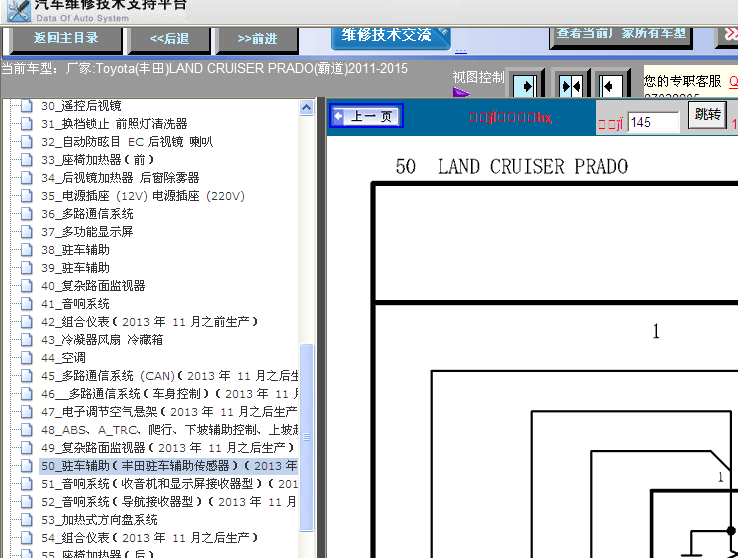Click the diagram title 50 LAND CRUISER PRADO

pyautogui.click(x=512, y=167)
